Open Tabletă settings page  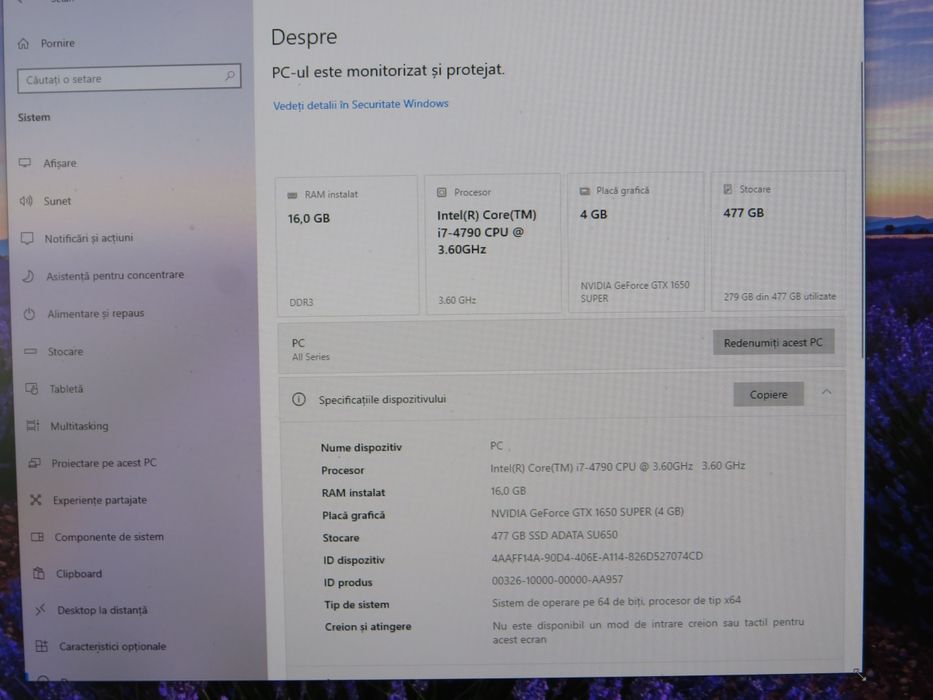click(x=66, y=389)
